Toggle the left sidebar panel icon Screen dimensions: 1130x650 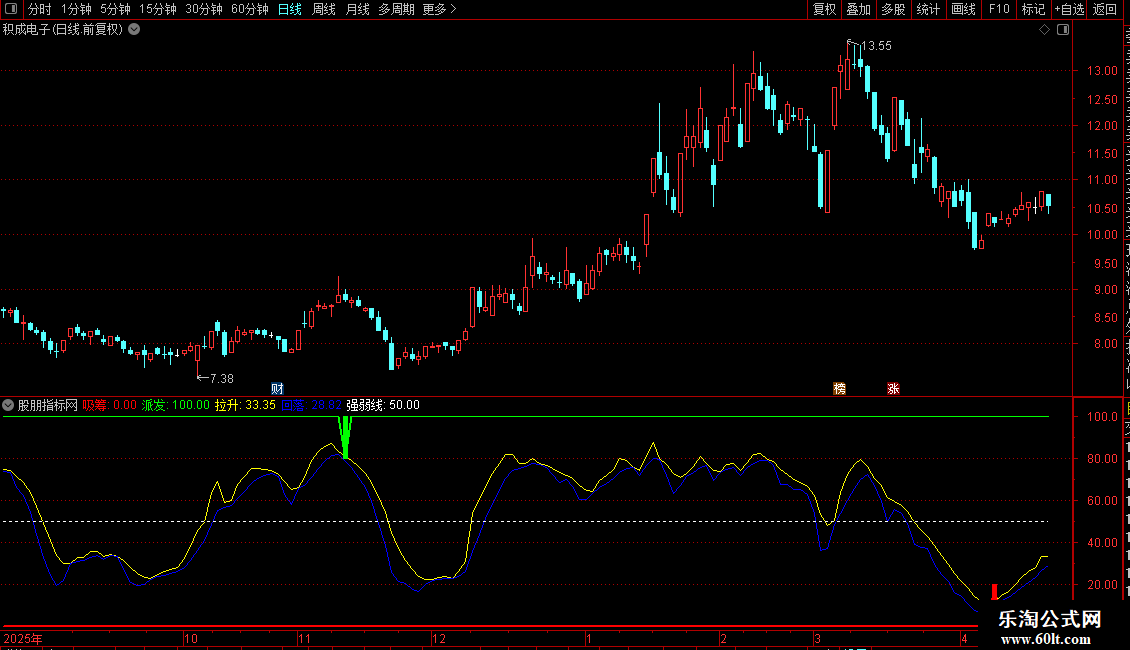click(11, 9)
